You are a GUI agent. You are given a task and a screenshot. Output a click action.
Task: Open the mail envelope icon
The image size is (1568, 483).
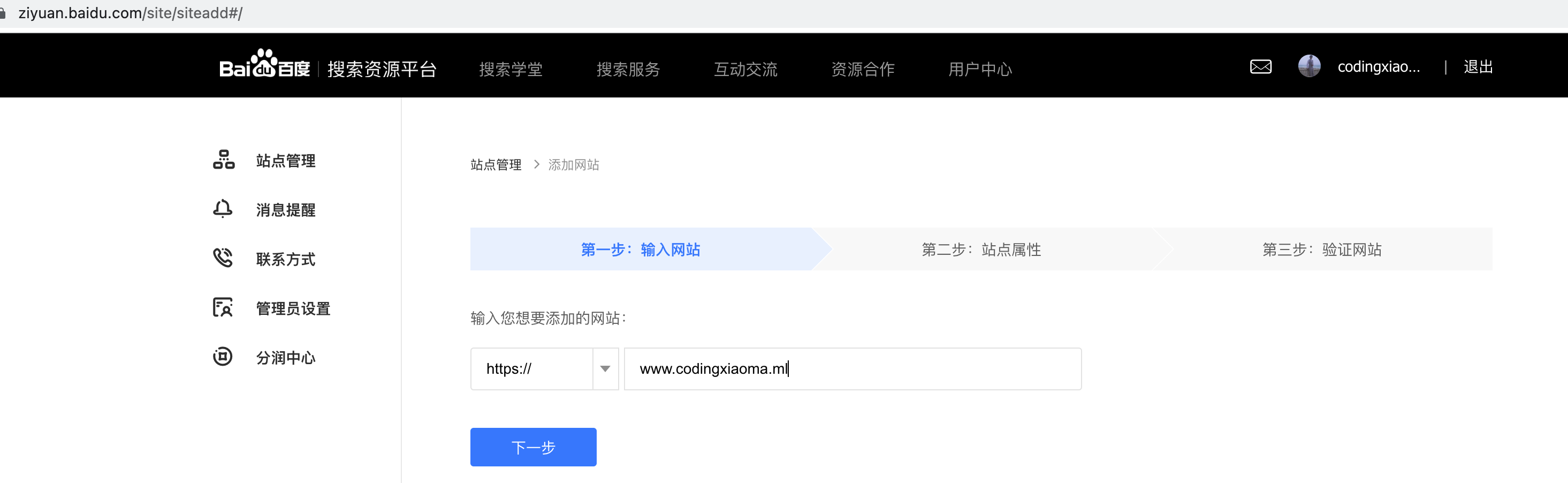click(1261, 66)
